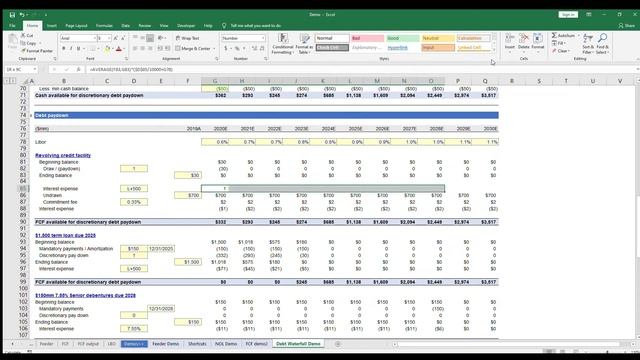Screen dimensions: 640x360
Task: Switch to the Insert ribbon tab
Action: pyautogui.click(x=52, y=26)
